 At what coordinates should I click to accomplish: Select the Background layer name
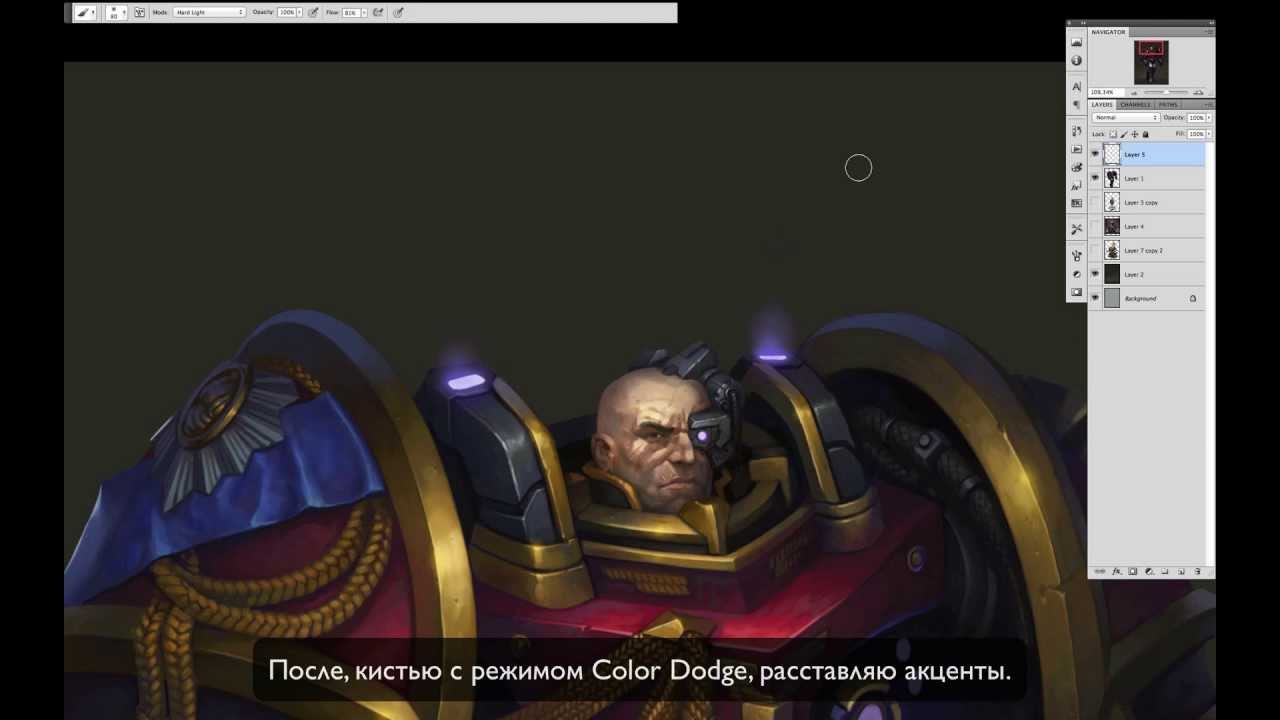[1140, 299]
